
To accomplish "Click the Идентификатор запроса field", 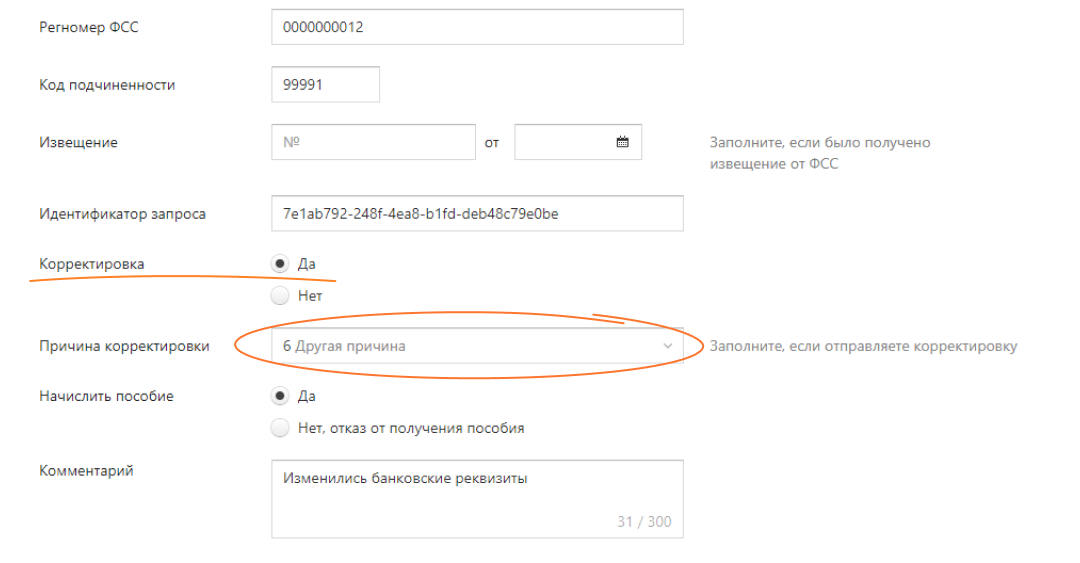I will tap(476, 214).
